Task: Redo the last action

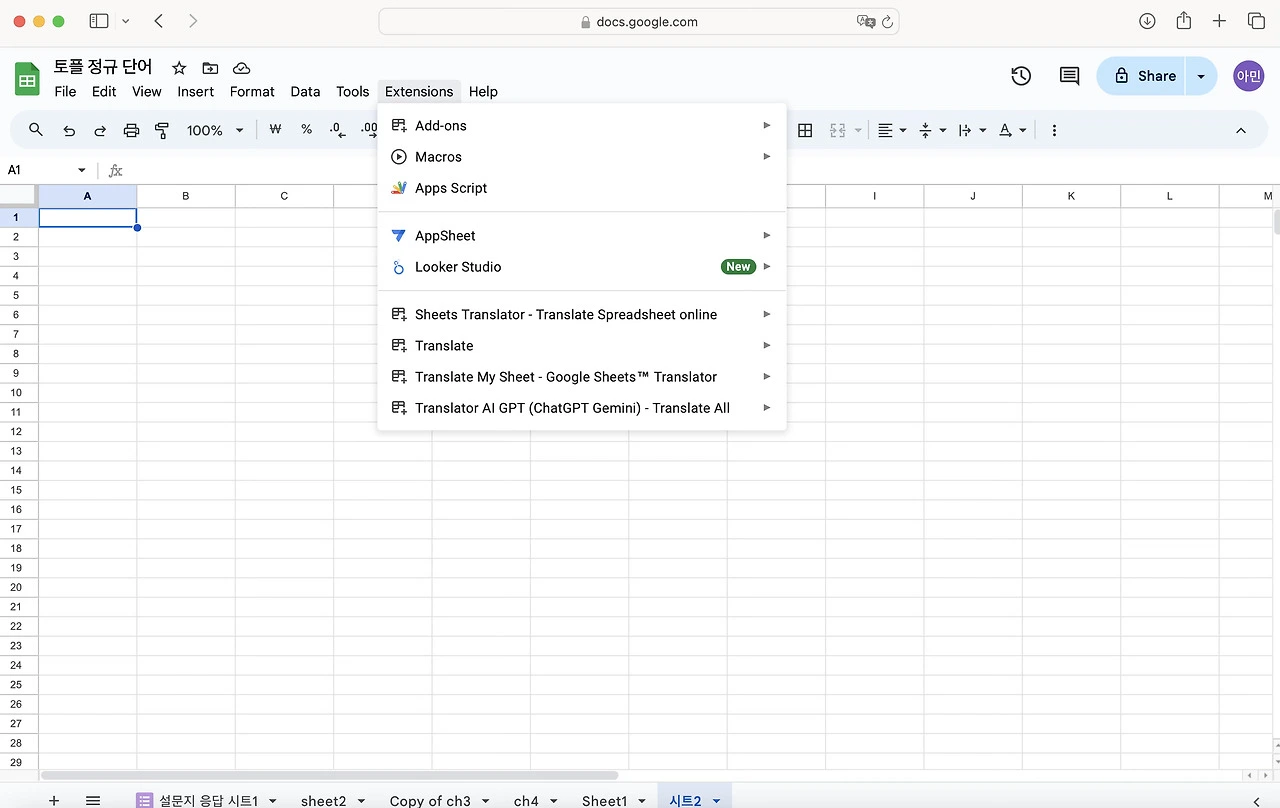Action: [100, 130]
